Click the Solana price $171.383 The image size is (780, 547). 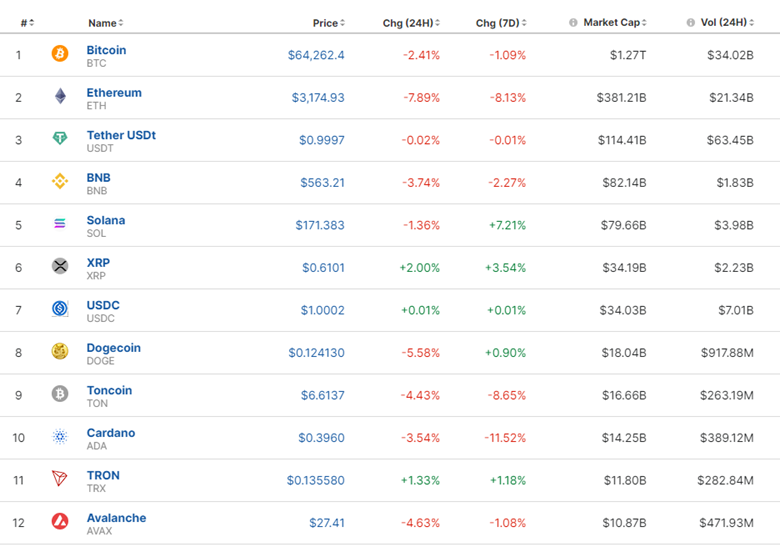[x=320, y=225]
